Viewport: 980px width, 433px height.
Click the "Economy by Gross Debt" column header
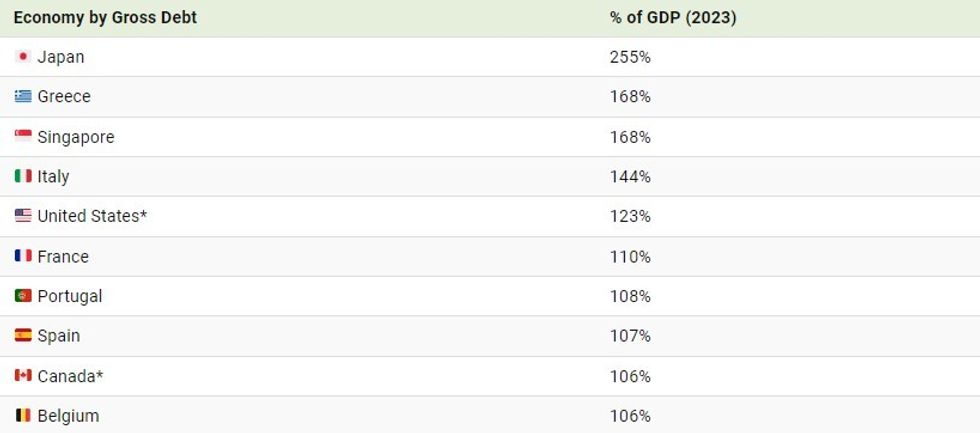coord(105,18)
